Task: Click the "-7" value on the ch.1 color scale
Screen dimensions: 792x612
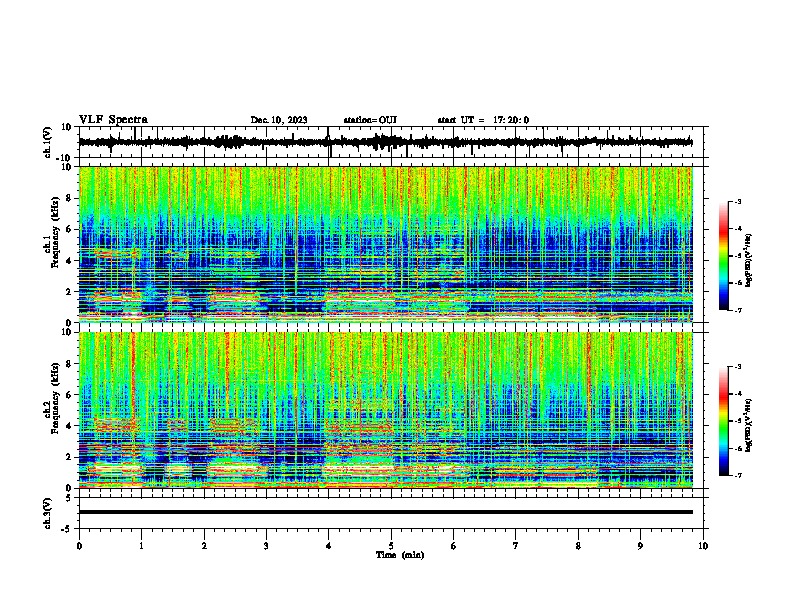Action: pyautogui.click(x=738, y=310)
